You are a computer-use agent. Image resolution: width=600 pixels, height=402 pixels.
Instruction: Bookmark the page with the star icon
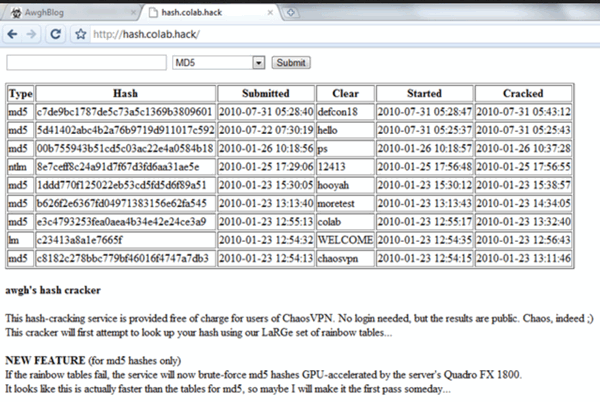coord(80,34)
